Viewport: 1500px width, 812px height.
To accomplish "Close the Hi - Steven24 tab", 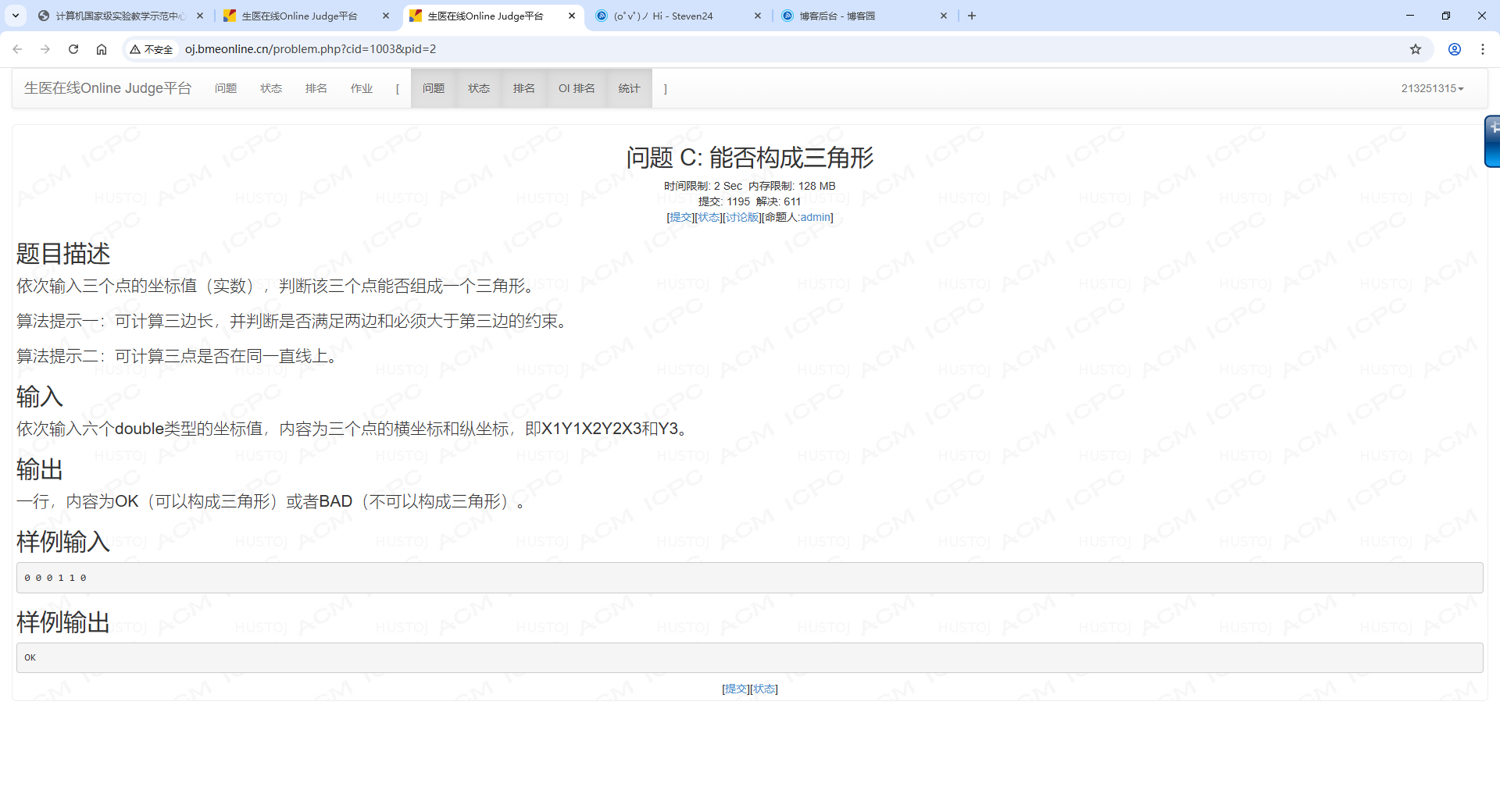I will pos(758,16).
